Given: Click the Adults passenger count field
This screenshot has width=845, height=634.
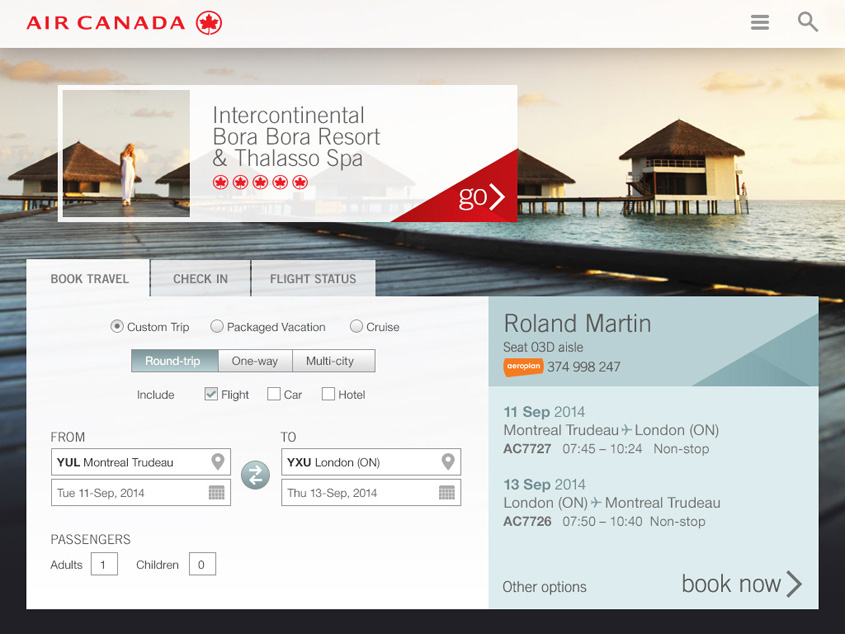Looking at the screenshot, I should [104, 564].
